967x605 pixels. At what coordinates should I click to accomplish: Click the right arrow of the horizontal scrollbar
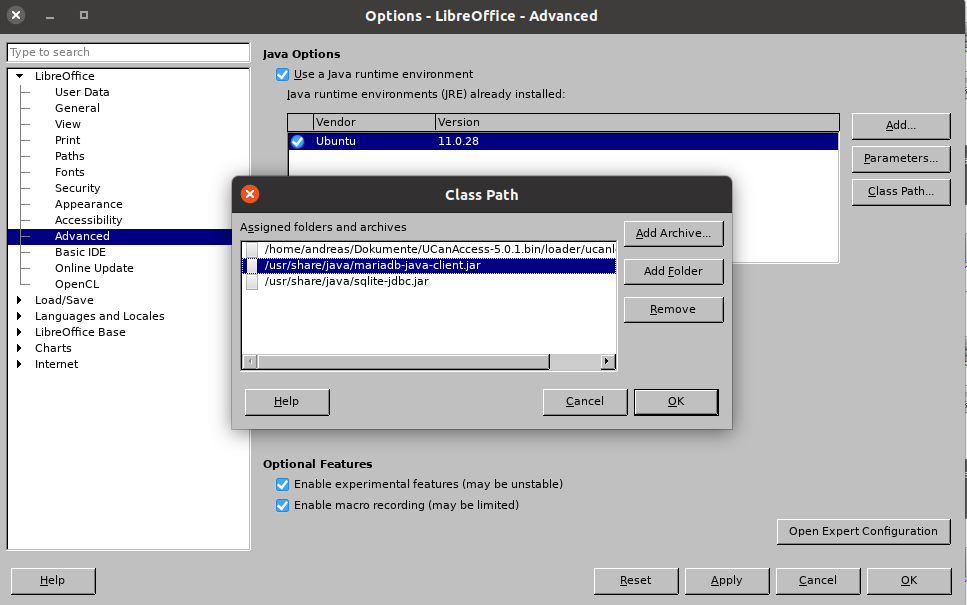click(x=608, y=362)
